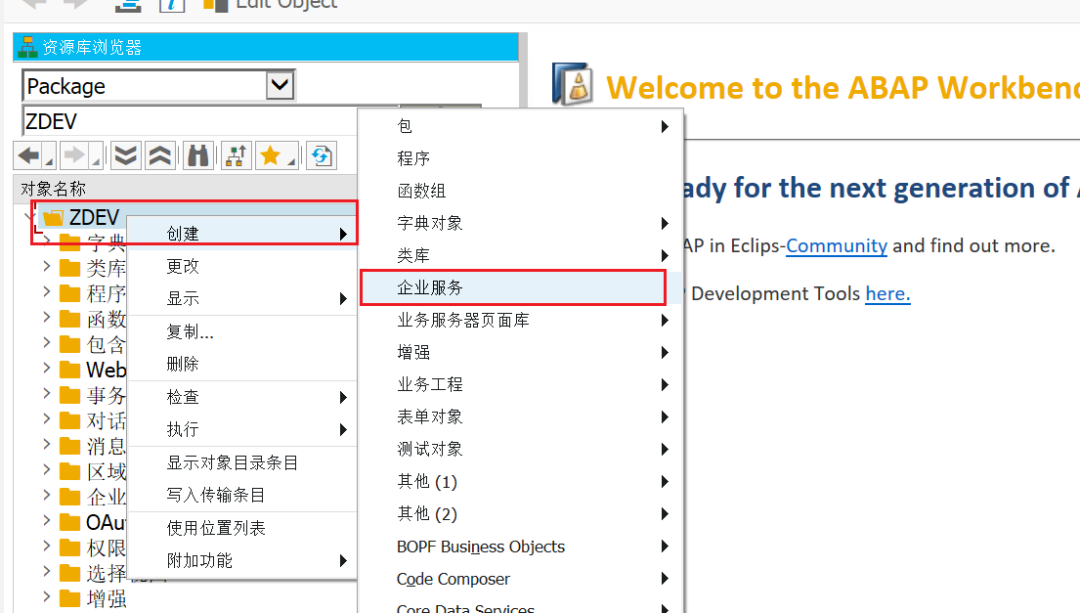Choose 更改 in the context menu

(242, 266)
